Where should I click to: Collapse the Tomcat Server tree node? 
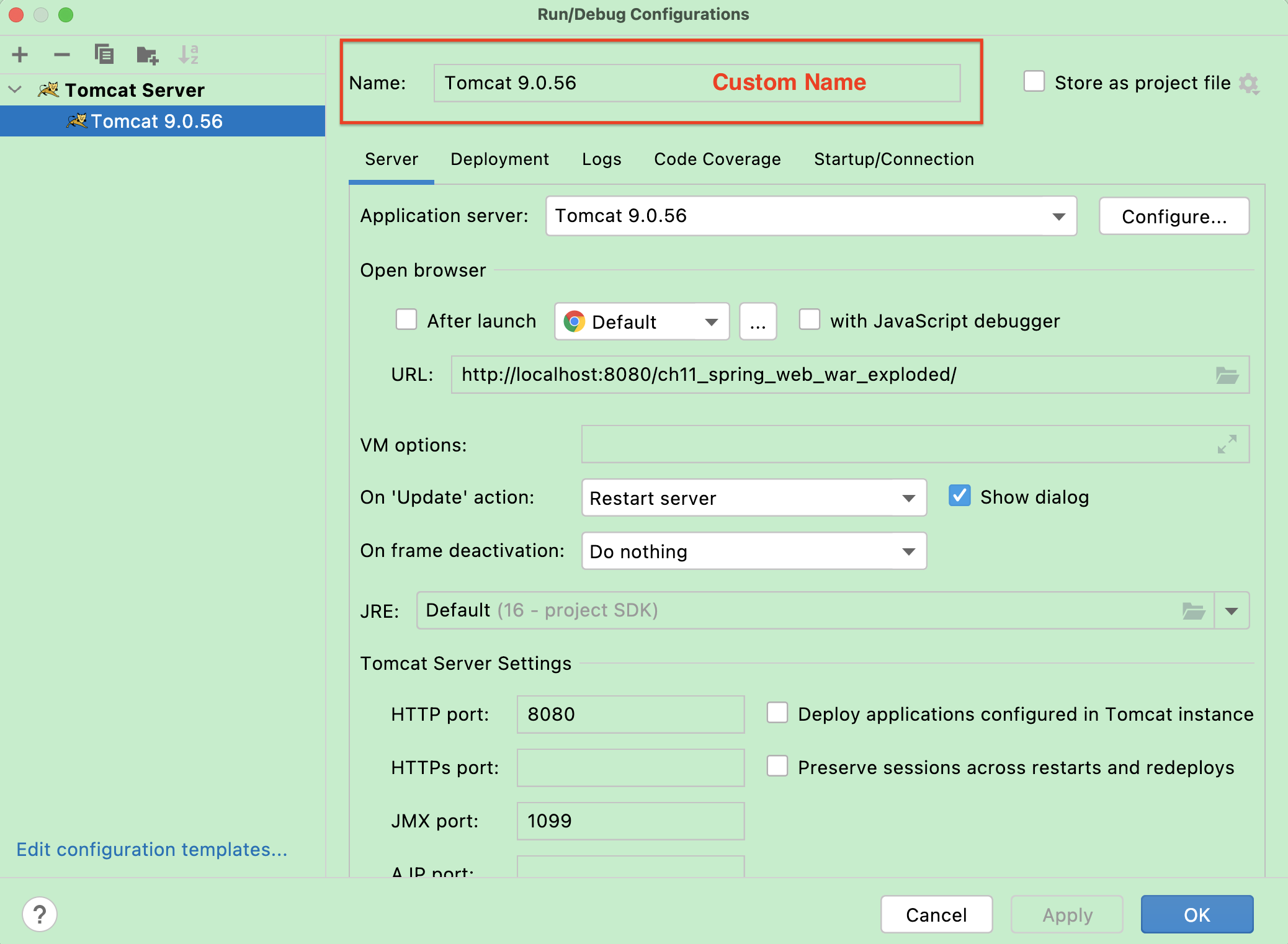pos(16,90)
